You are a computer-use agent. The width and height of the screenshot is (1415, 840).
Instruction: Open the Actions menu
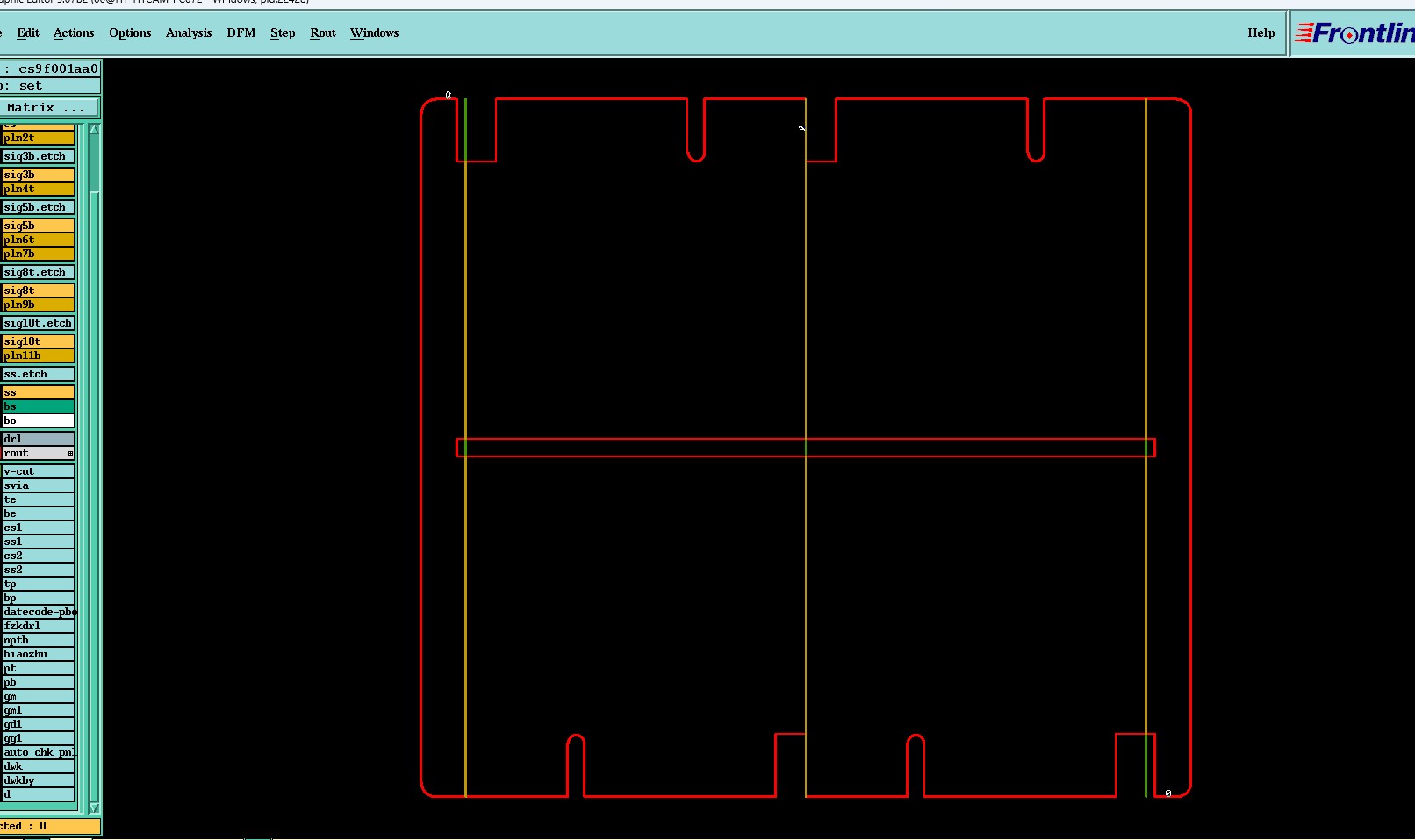pyautogui.click(x=74, y=32)
